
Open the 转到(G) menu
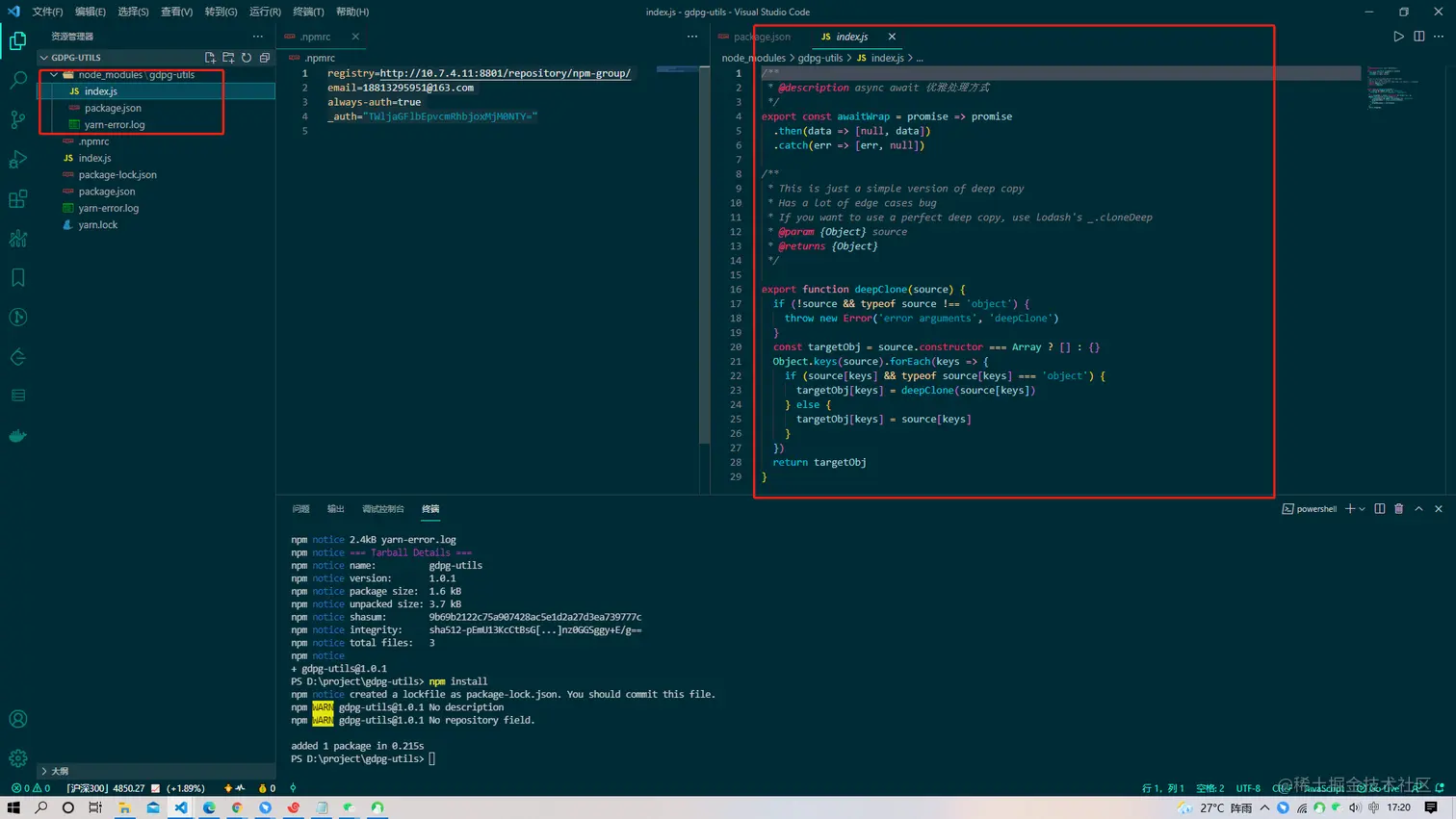pyautogui.click(x=221, y=12)
